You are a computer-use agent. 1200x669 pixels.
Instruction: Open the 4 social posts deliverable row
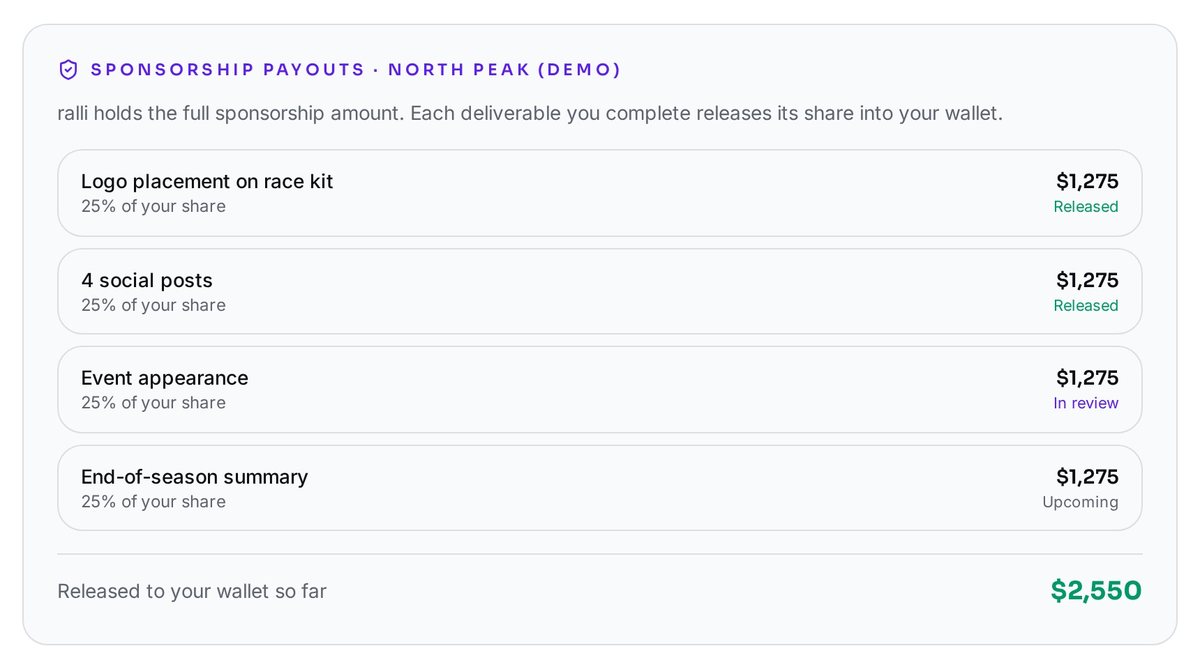(x=600, y=291)
